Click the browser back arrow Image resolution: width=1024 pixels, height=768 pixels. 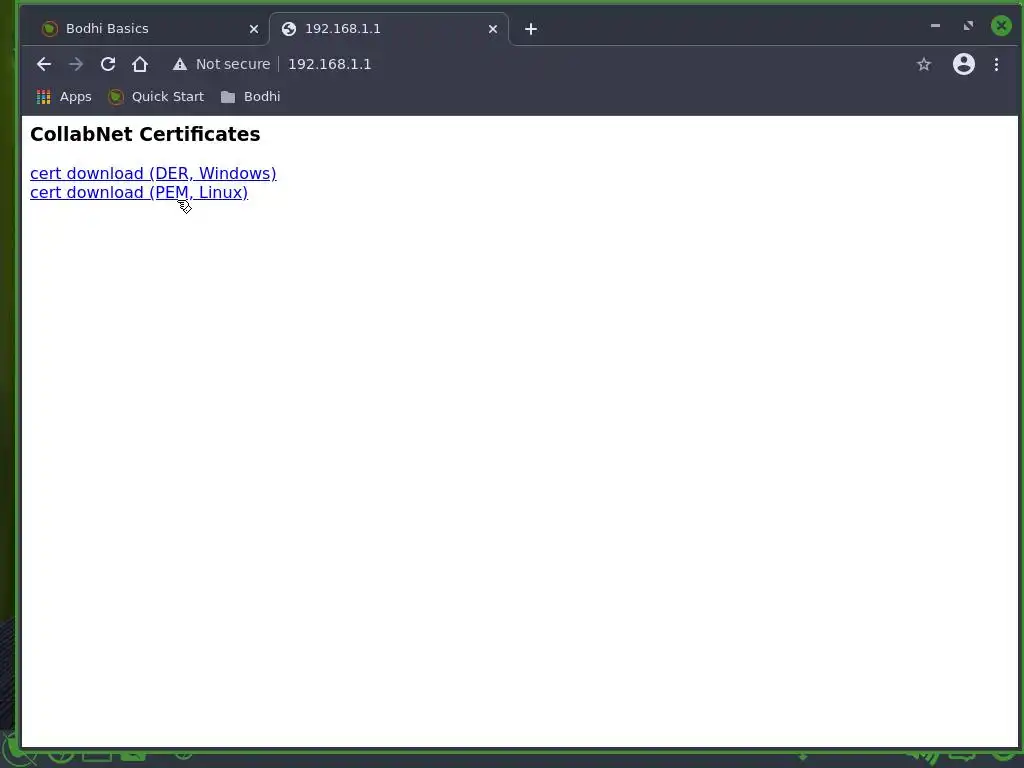click(x=44, y=64)
